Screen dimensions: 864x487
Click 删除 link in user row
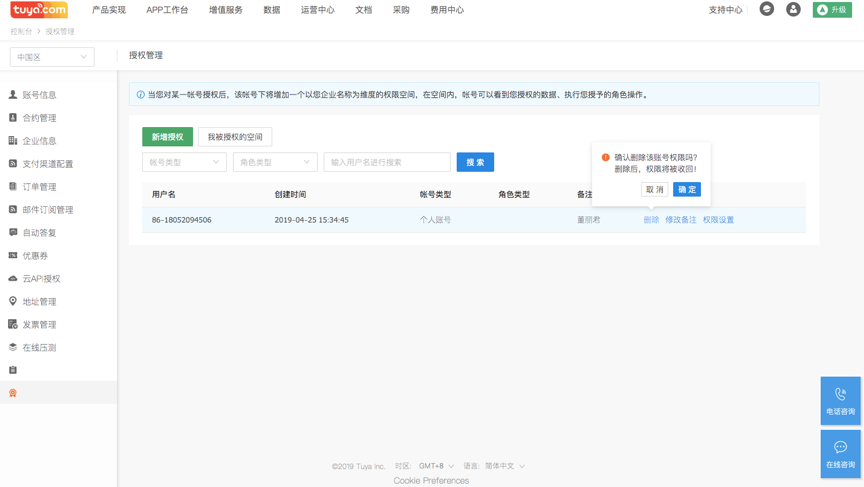tap(651, 220)
